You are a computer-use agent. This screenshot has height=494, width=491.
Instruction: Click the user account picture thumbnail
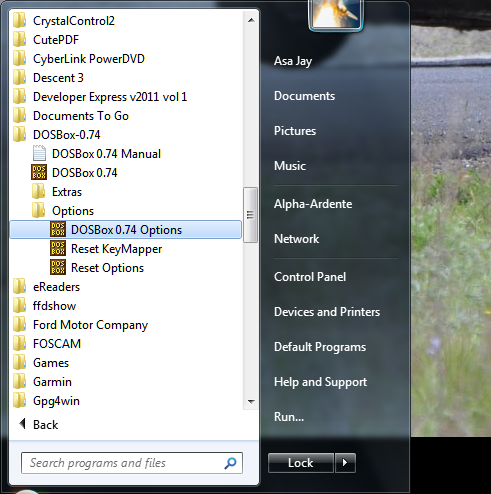click(x=336, y=15)
